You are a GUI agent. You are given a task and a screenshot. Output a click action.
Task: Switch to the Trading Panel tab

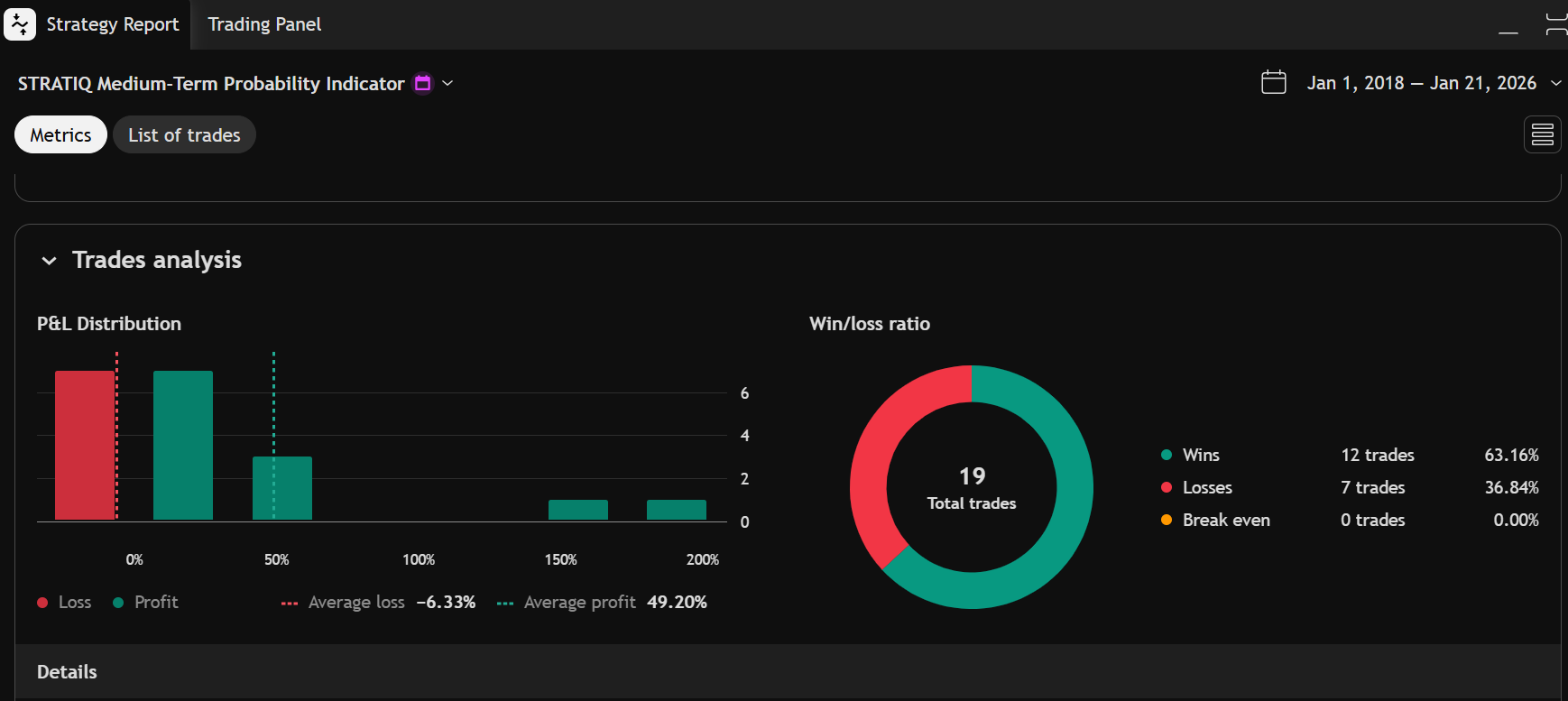264,24
